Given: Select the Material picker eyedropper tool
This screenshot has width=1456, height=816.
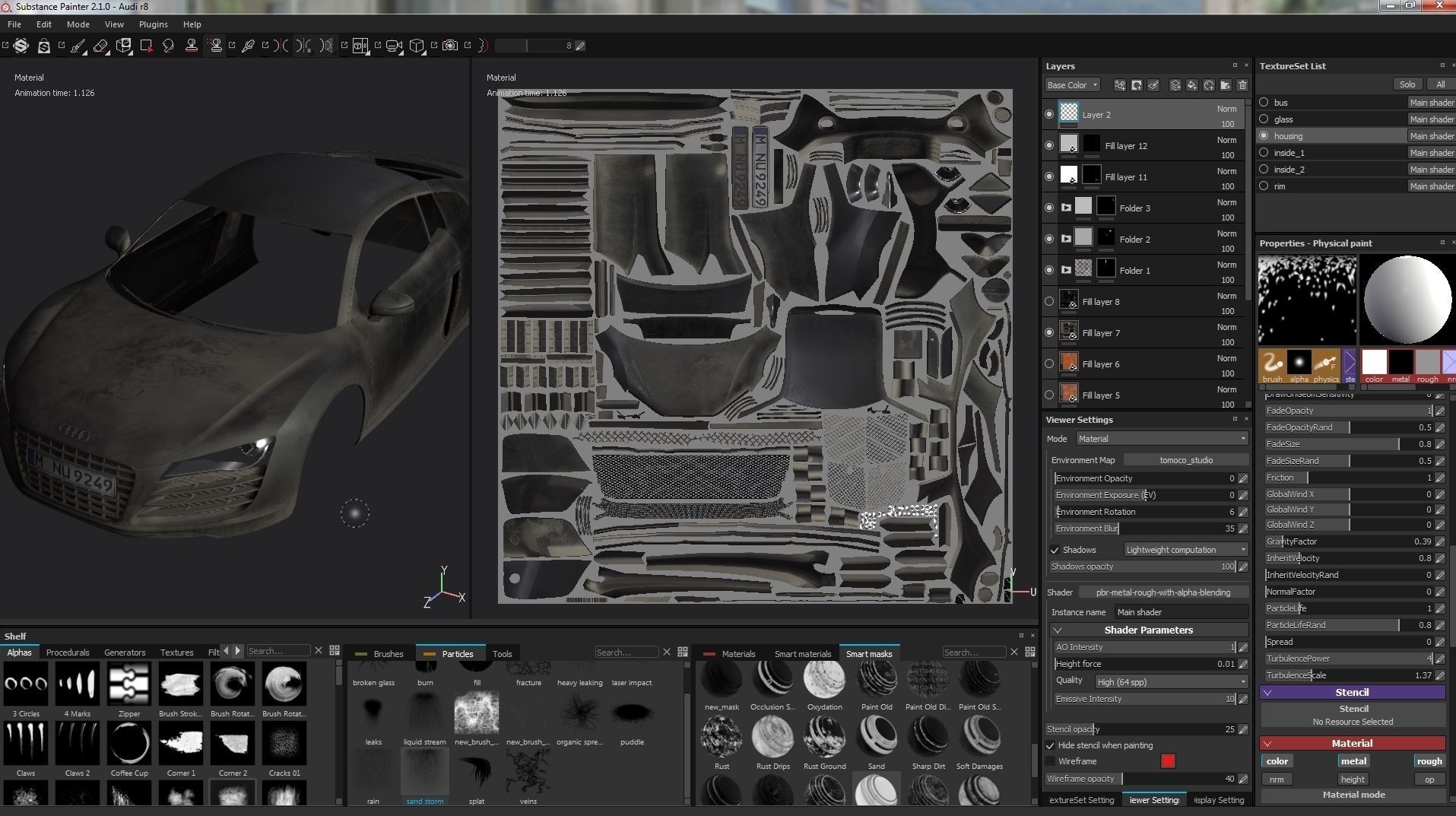Looking at the screenshot, I should pyautogui.click(x=248, y=46).
